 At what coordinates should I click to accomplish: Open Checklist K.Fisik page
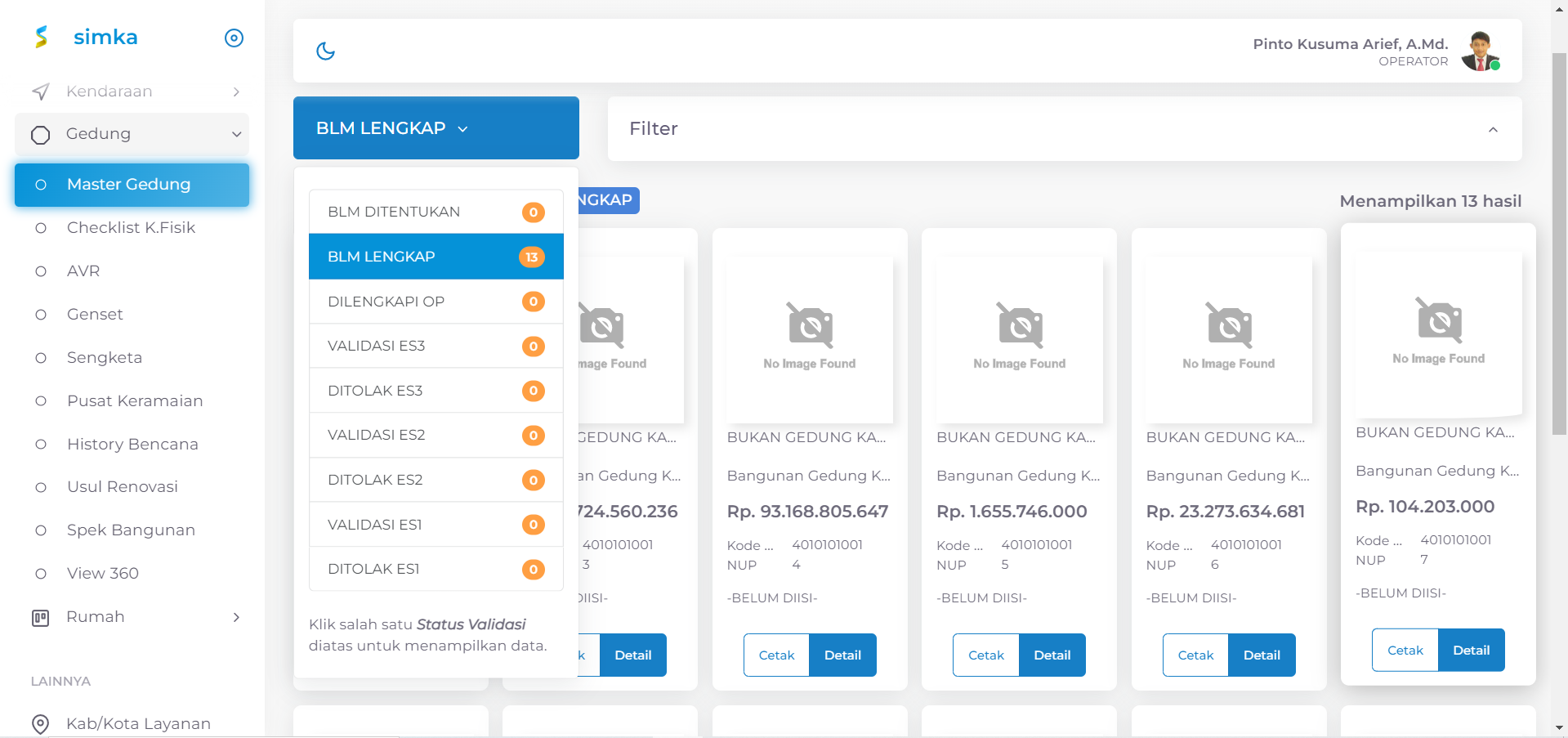pyautogui.click(x=132, y=228)
